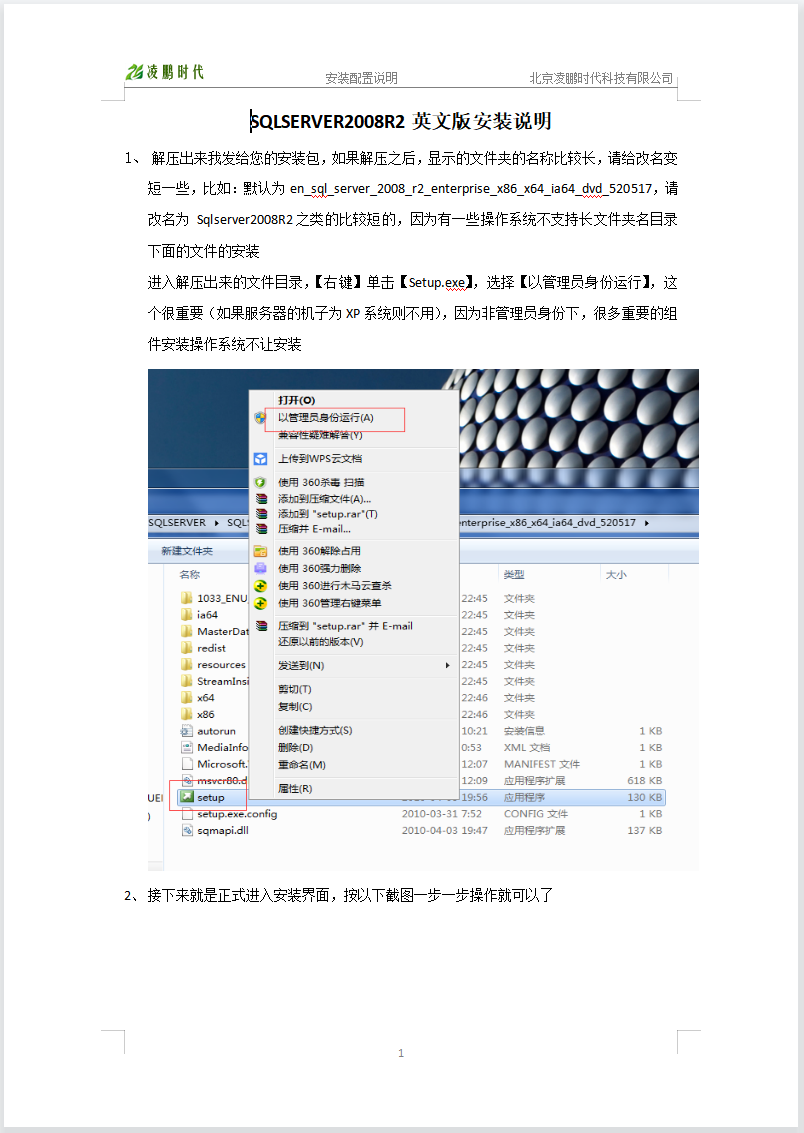
Task: Open the breadcrumb arrow after enterprise_x86_x64_ia64_dvd_520517
Action: [x=647, y=522]
